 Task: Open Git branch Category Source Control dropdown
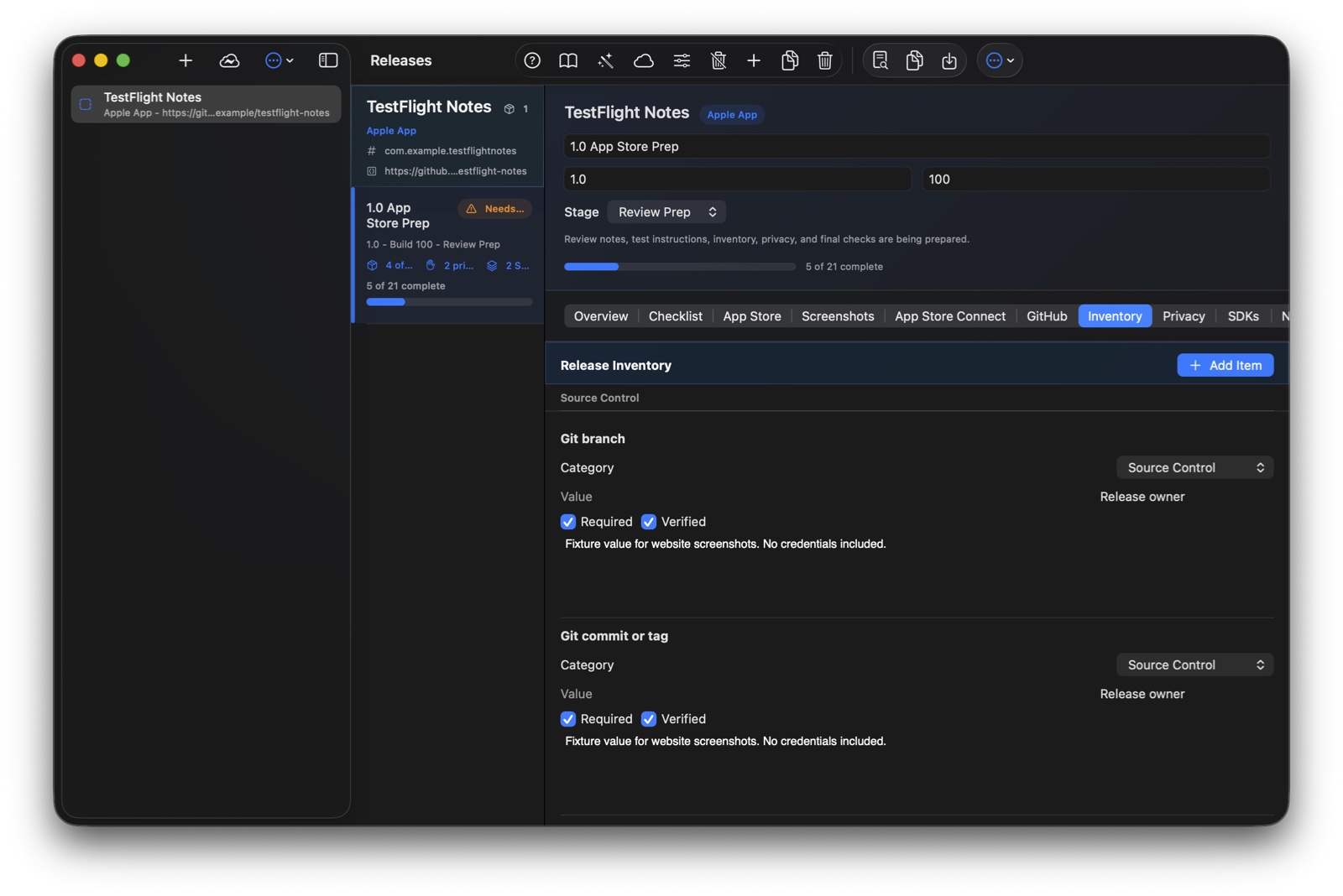[x=1194, y=467]
